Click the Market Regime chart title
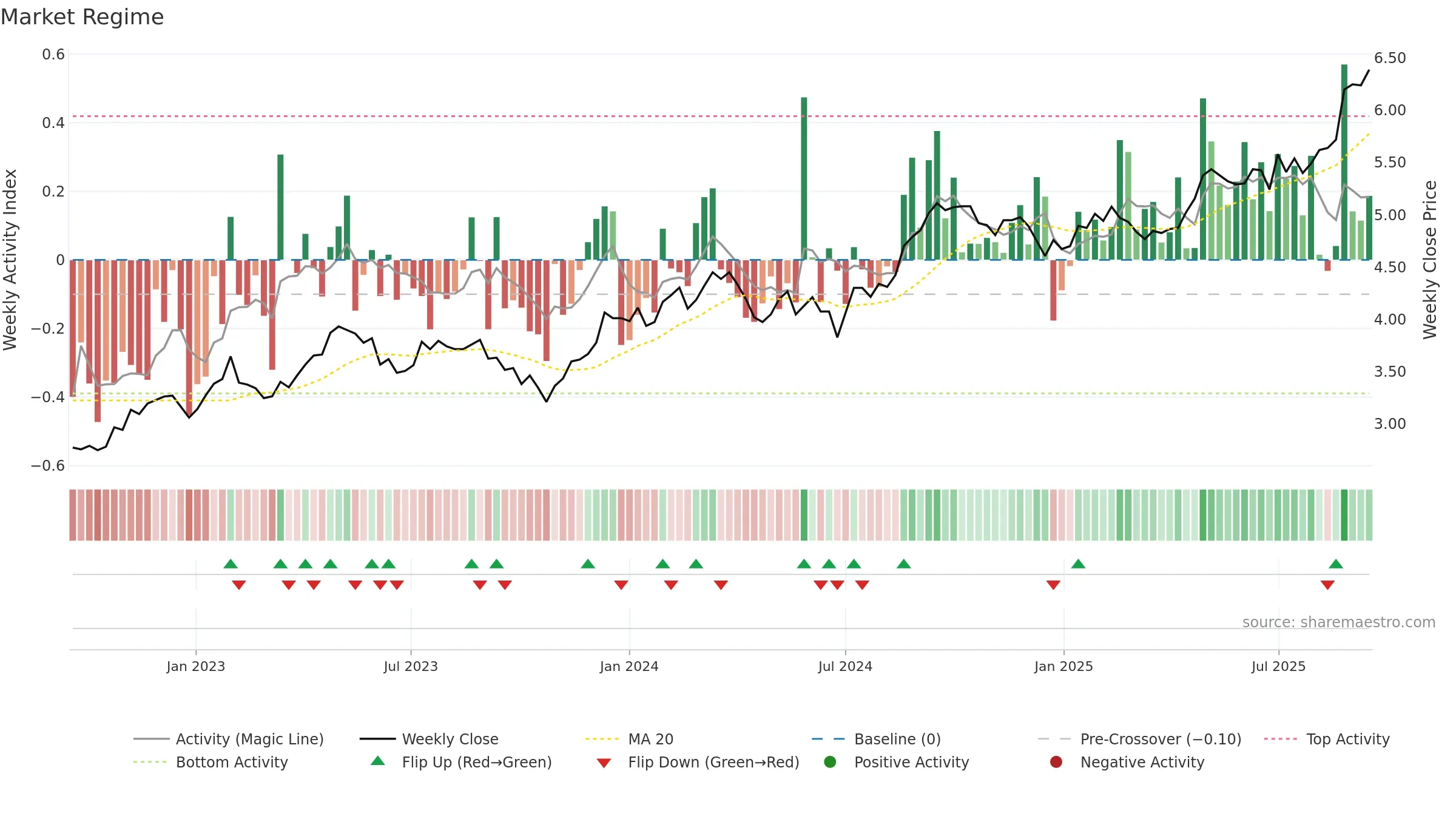This screenshot has width=1456, height=819. (x=82, y=17)
